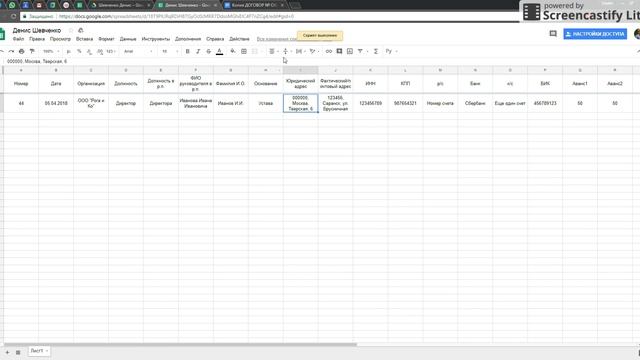Click the Настройки доступа share button
640x360 pixels.
click(595, 34)
